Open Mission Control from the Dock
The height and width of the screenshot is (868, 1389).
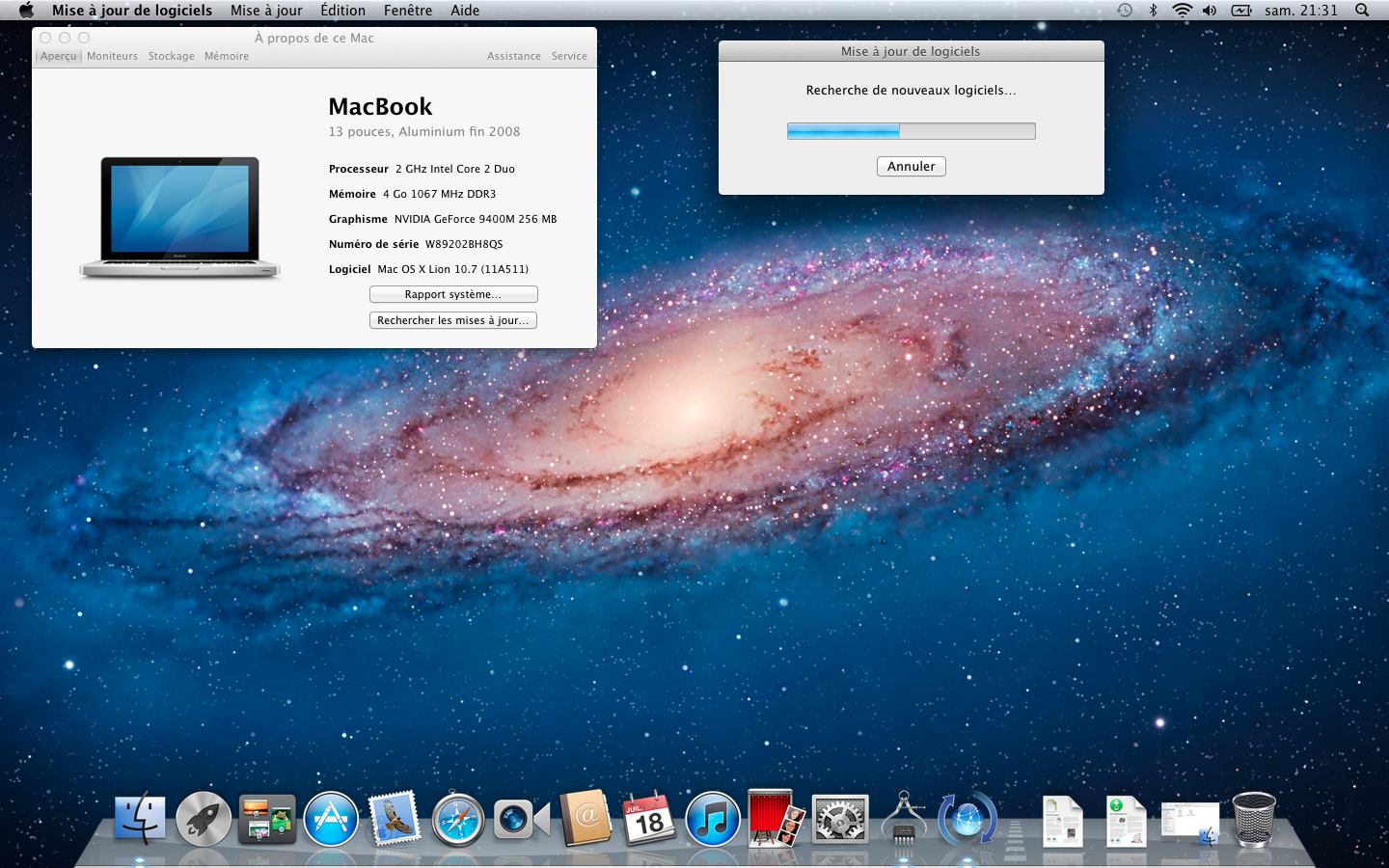267,820
